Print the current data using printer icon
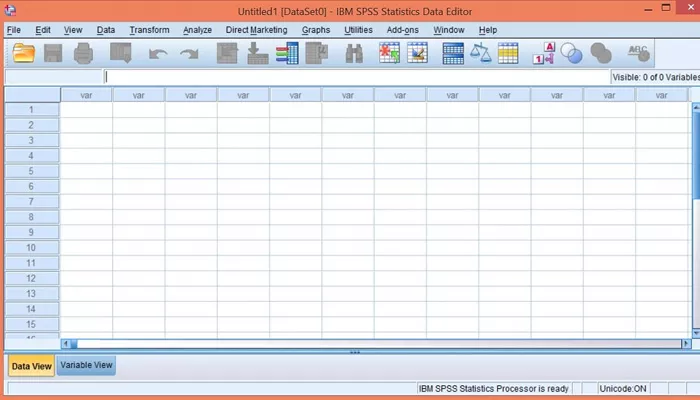 tap(83, 53)
